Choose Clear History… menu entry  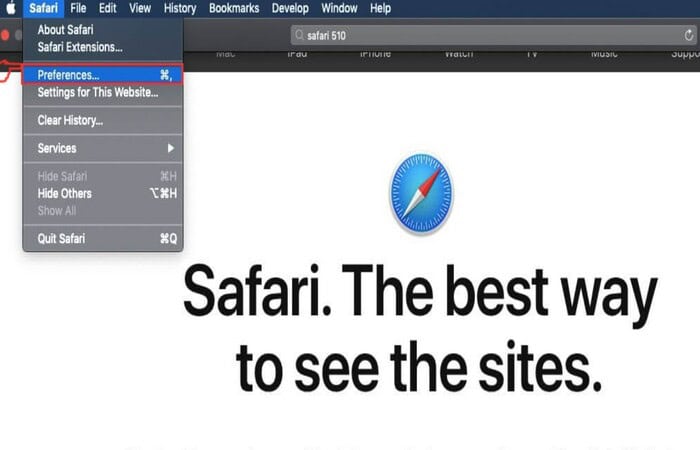coord(103,120)
